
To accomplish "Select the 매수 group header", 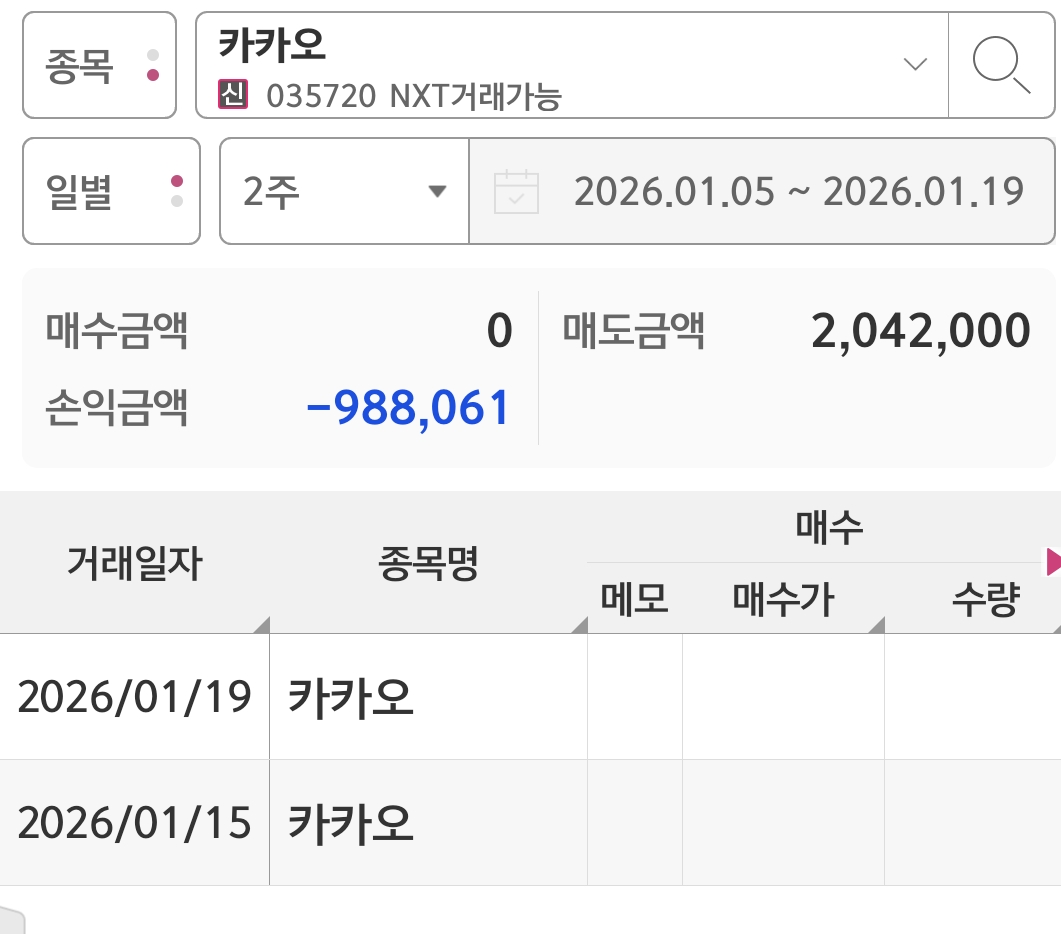I will [829, 528].
